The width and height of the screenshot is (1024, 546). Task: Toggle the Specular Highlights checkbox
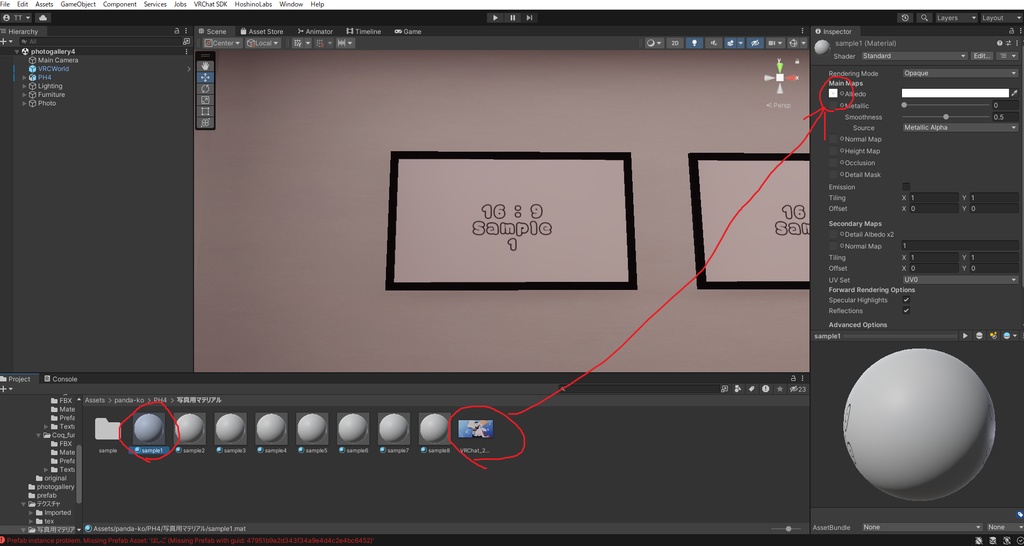(x=906, y=300)
